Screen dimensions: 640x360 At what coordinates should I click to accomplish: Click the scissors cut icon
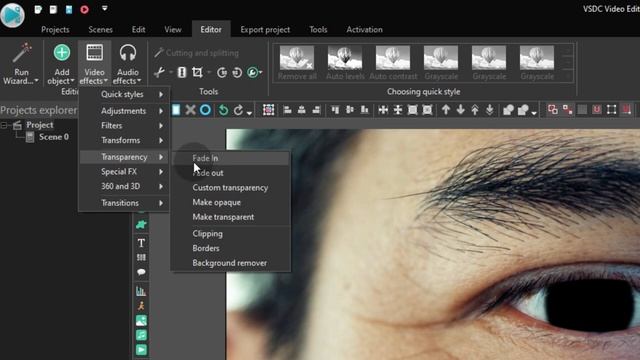(x=159, y=73)
